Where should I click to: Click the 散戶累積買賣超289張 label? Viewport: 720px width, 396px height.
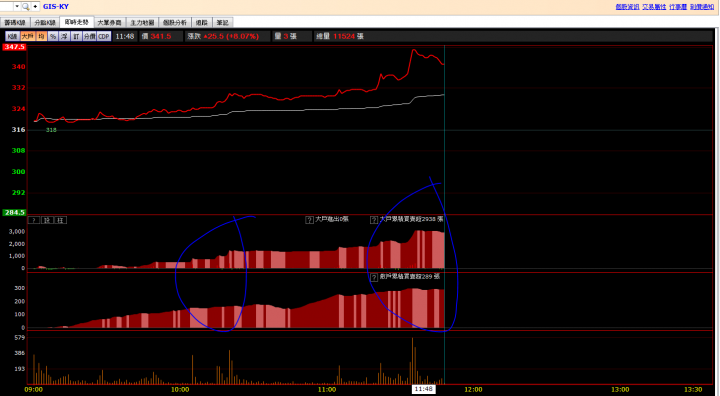point(410,277)
